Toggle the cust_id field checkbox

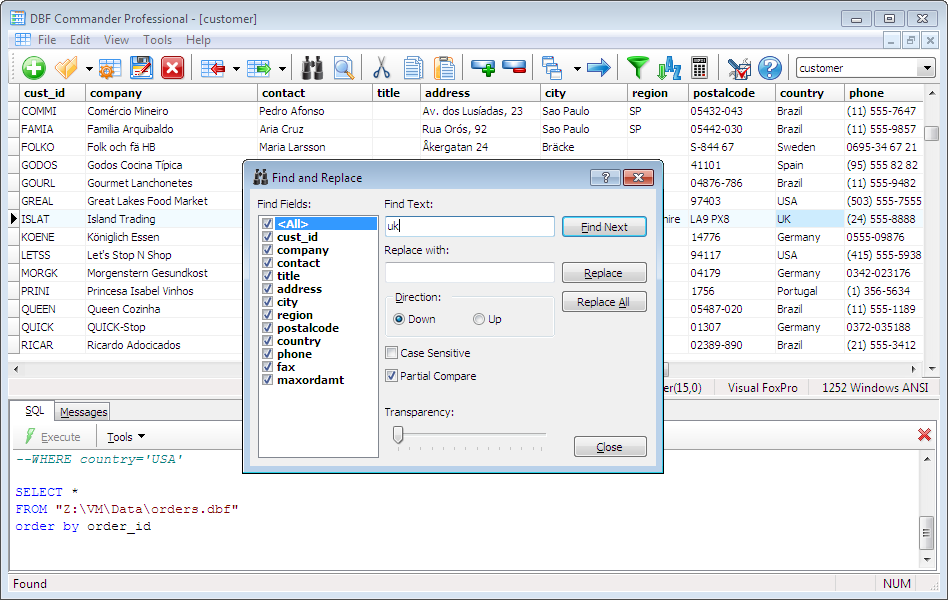[x=267, y=236]
